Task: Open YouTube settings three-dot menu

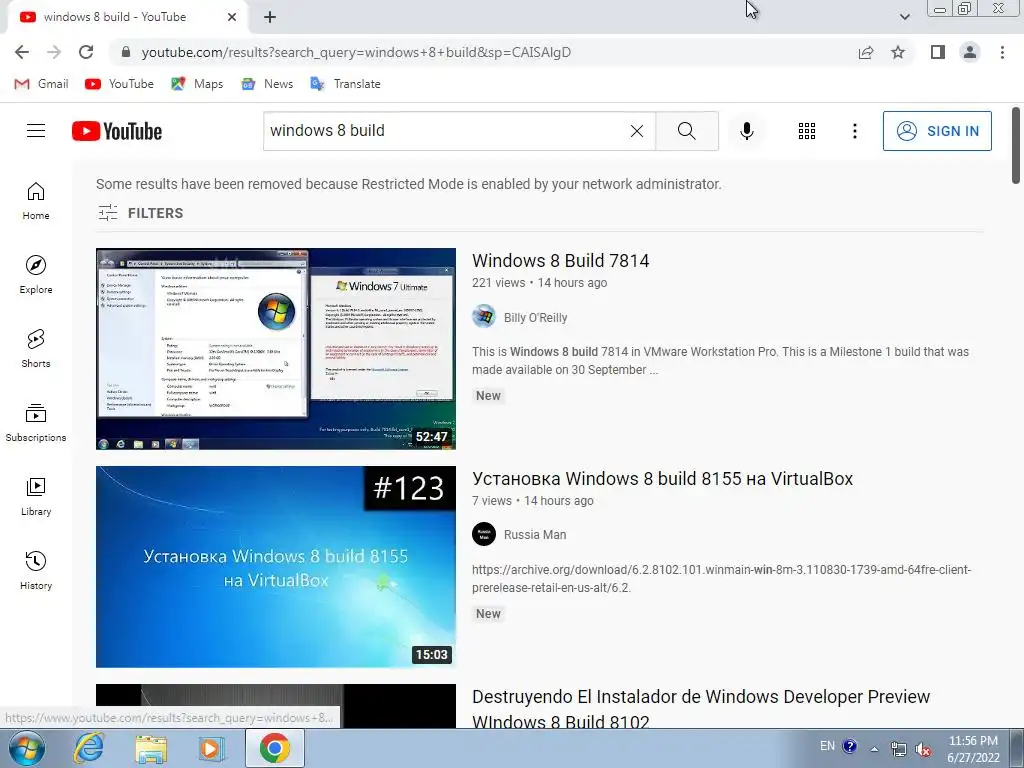Action: [854, 131]
